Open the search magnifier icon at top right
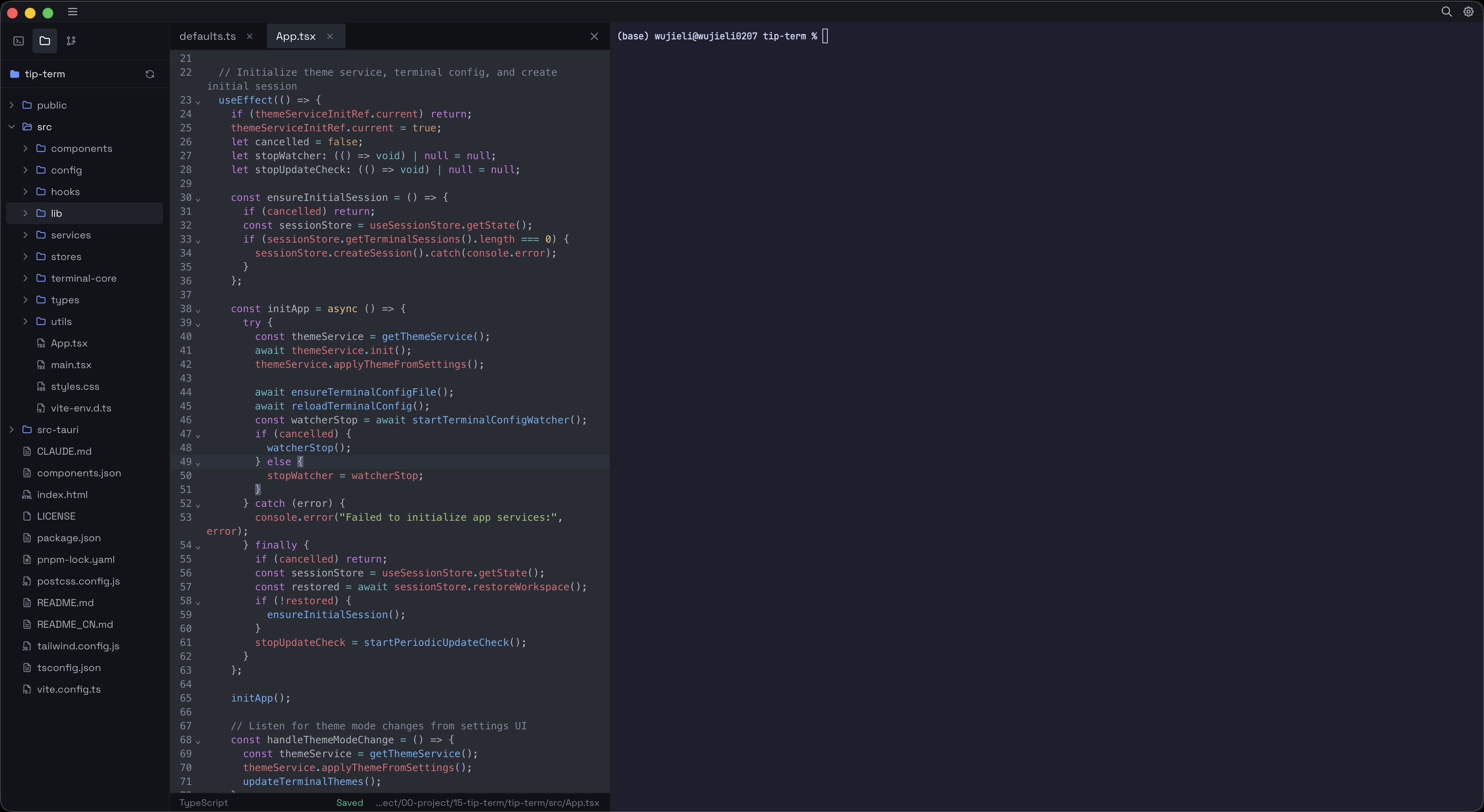 1446,12
